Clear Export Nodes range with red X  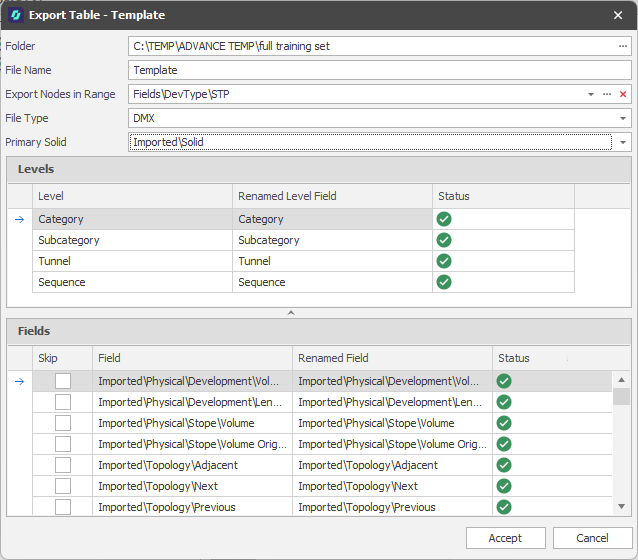[x=623, y=94]
